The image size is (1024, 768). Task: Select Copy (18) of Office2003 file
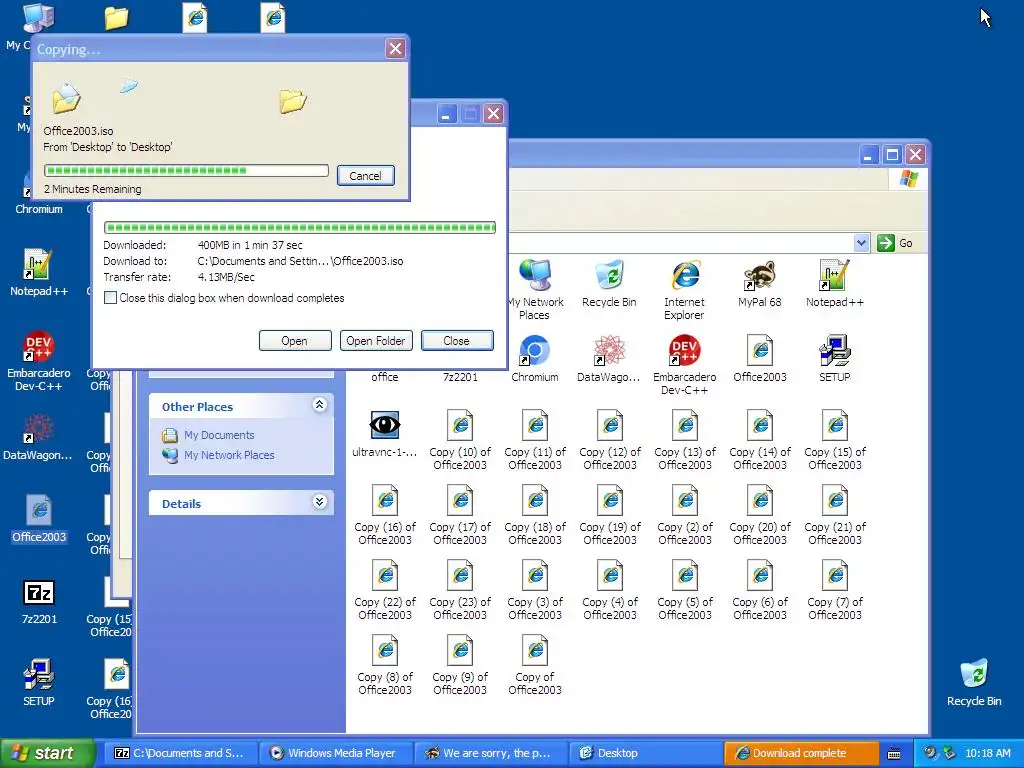point(535,515)
